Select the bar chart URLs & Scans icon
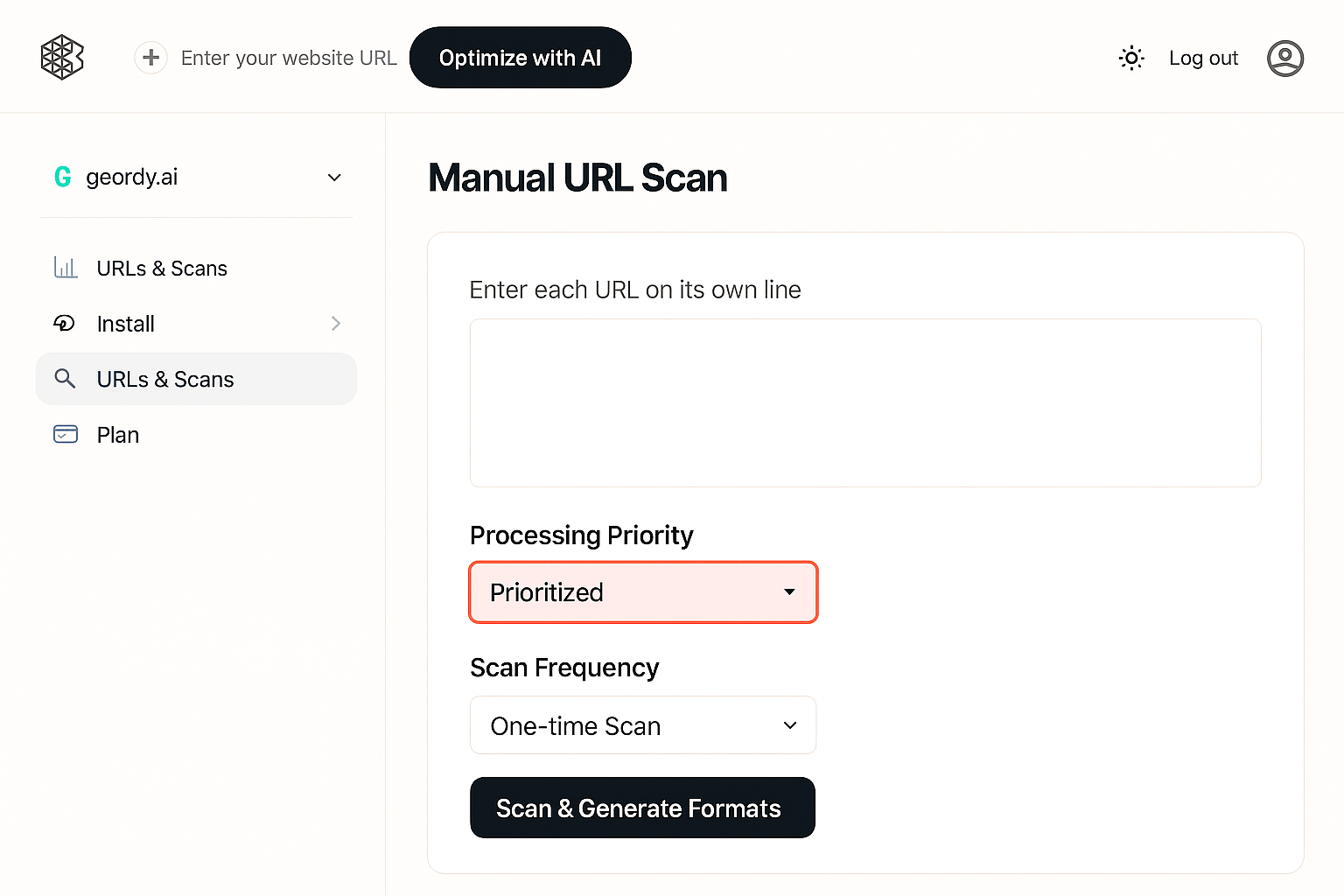Screen dimensions: 1344x896 [65, 268]
